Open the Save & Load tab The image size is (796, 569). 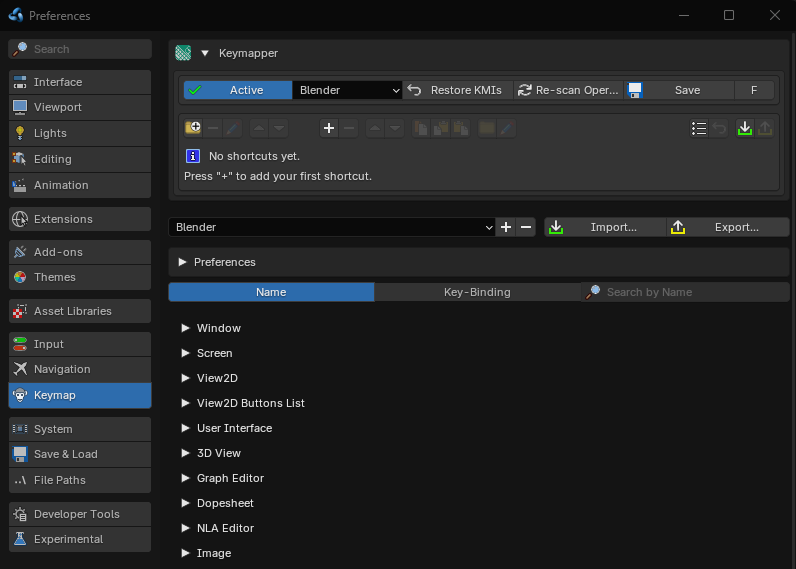80,454
